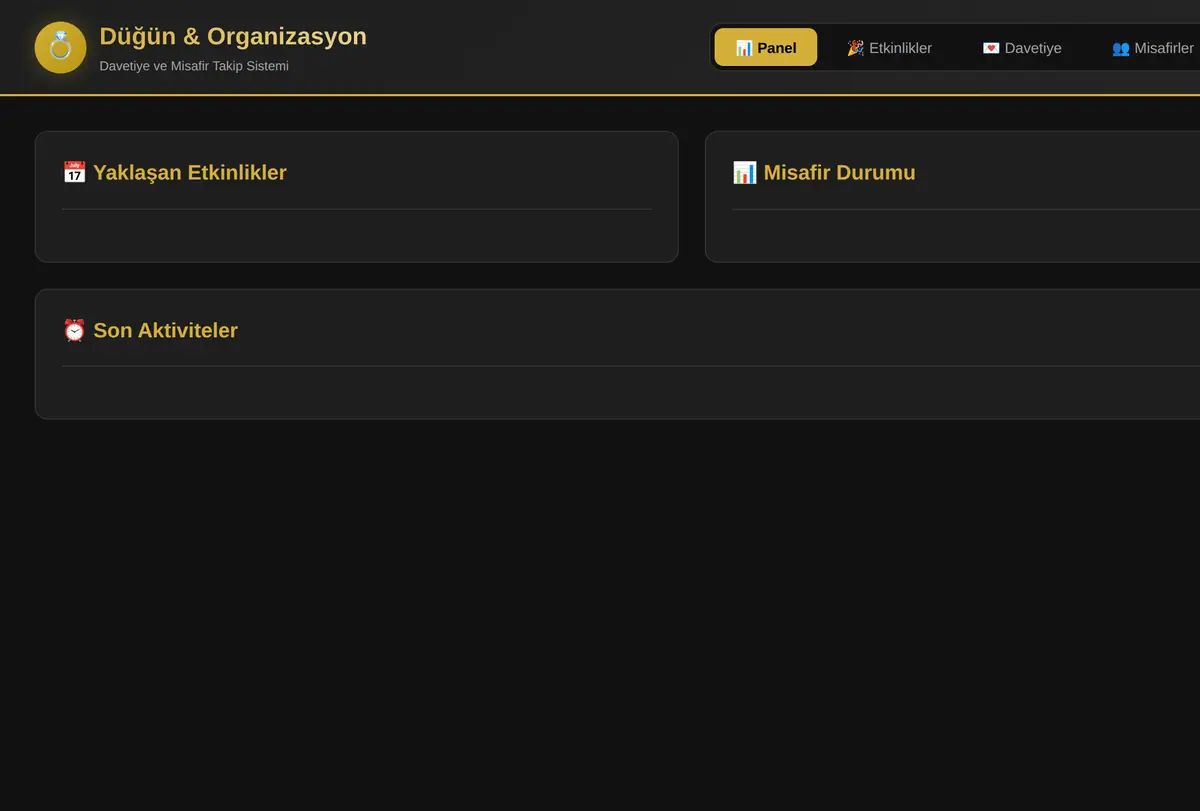Switch to the Etkinlikler tab
This screenshot has width=1200, height=811.
(889, 47)
